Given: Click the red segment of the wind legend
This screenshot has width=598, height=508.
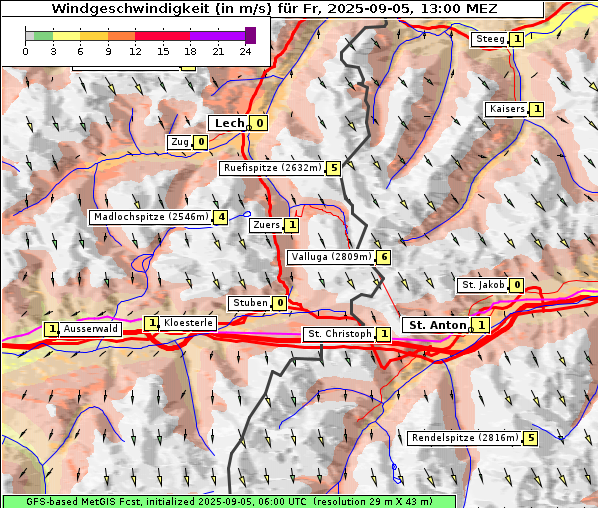Looking at the screenshot, I should [162, 36].
